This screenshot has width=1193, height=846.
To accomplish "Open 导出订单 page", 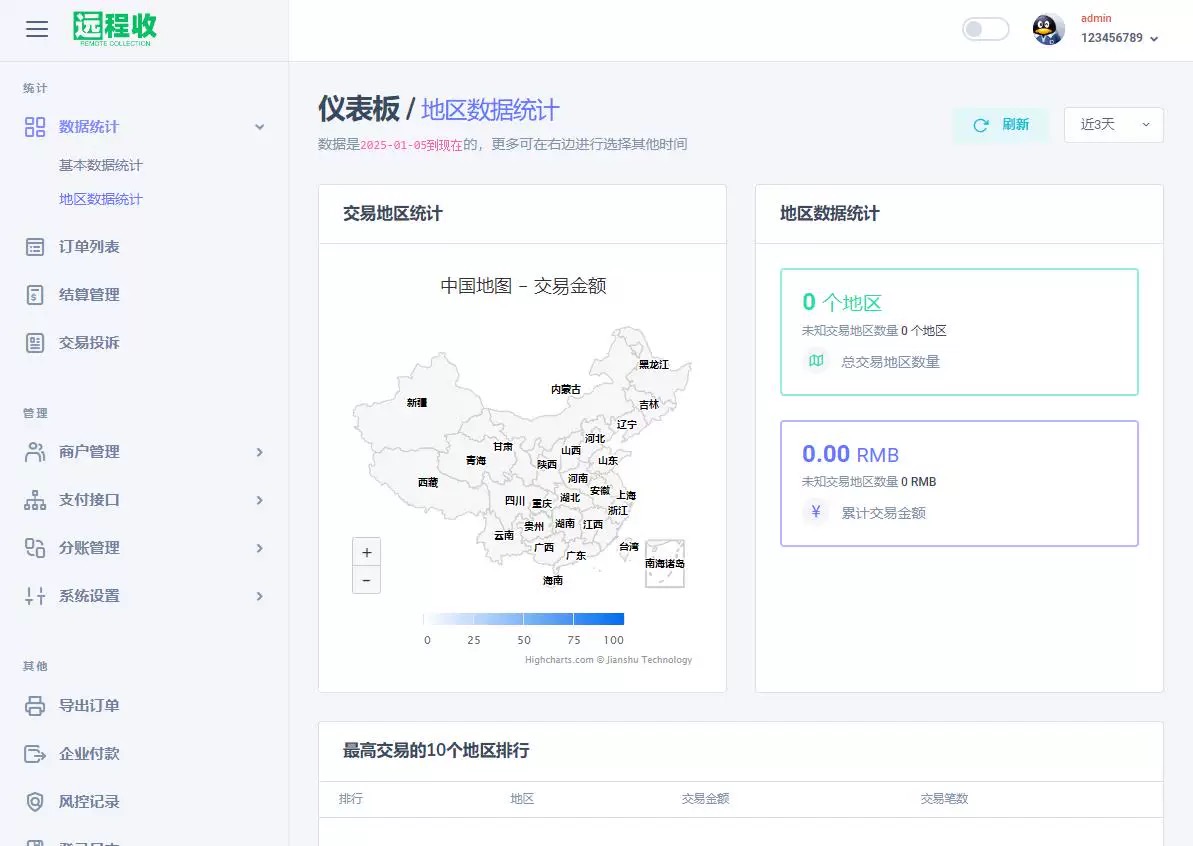I will point(89,706).
